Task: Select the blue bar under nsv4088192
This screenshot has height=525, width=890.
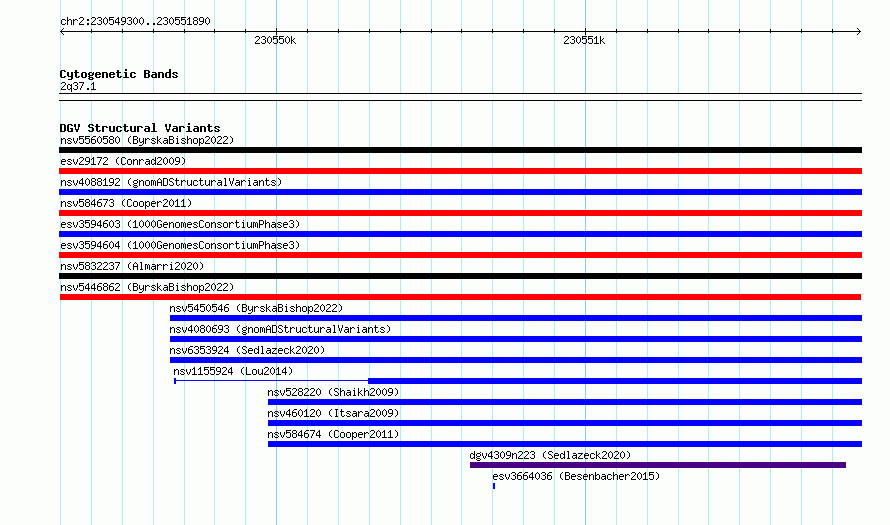Action: click(460, 192)
